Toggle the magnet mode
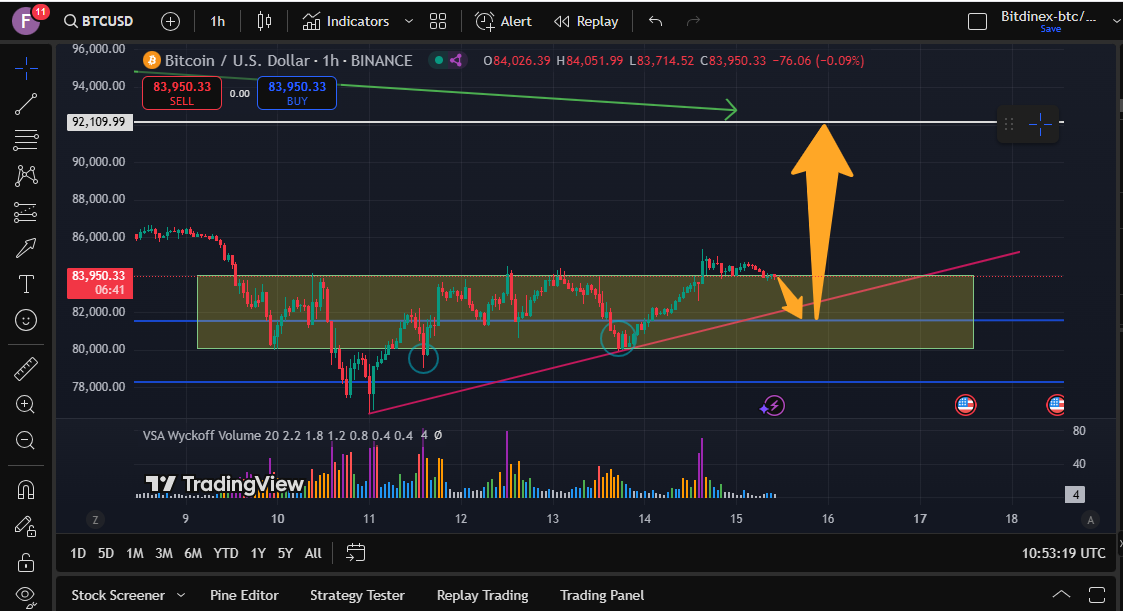This screenshot has height=611, width=1123. (x=26, y=490)
